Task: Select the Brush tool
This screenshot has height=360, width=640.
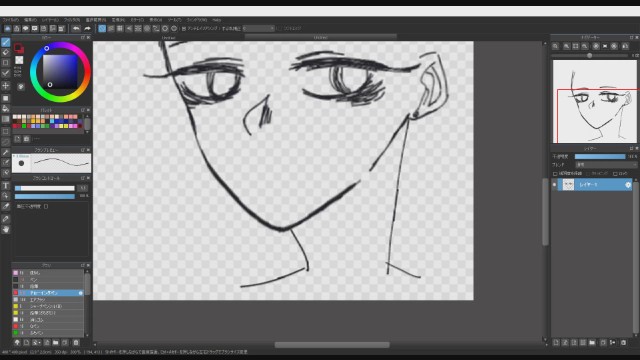Action: [x=6, y=42]
